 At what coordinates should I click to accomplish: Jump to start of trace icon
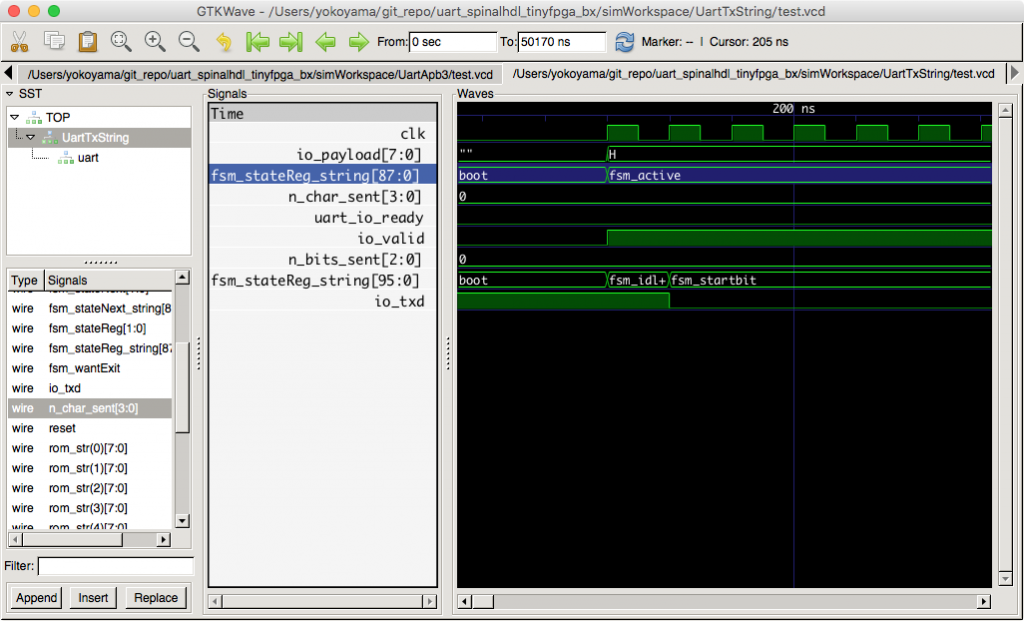(258, 42)
